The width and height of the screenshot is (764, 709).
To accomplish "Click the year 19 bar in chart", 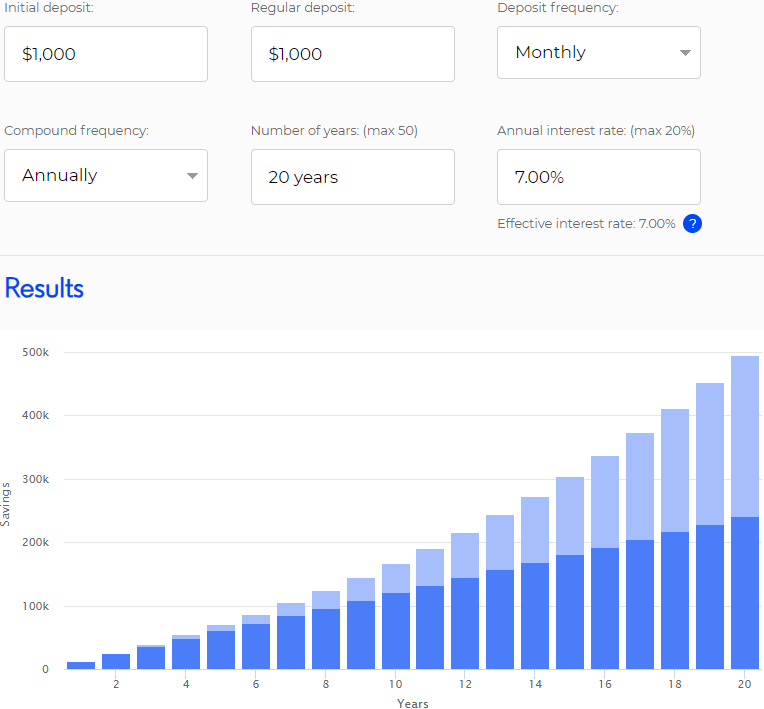I will point(710,526).
